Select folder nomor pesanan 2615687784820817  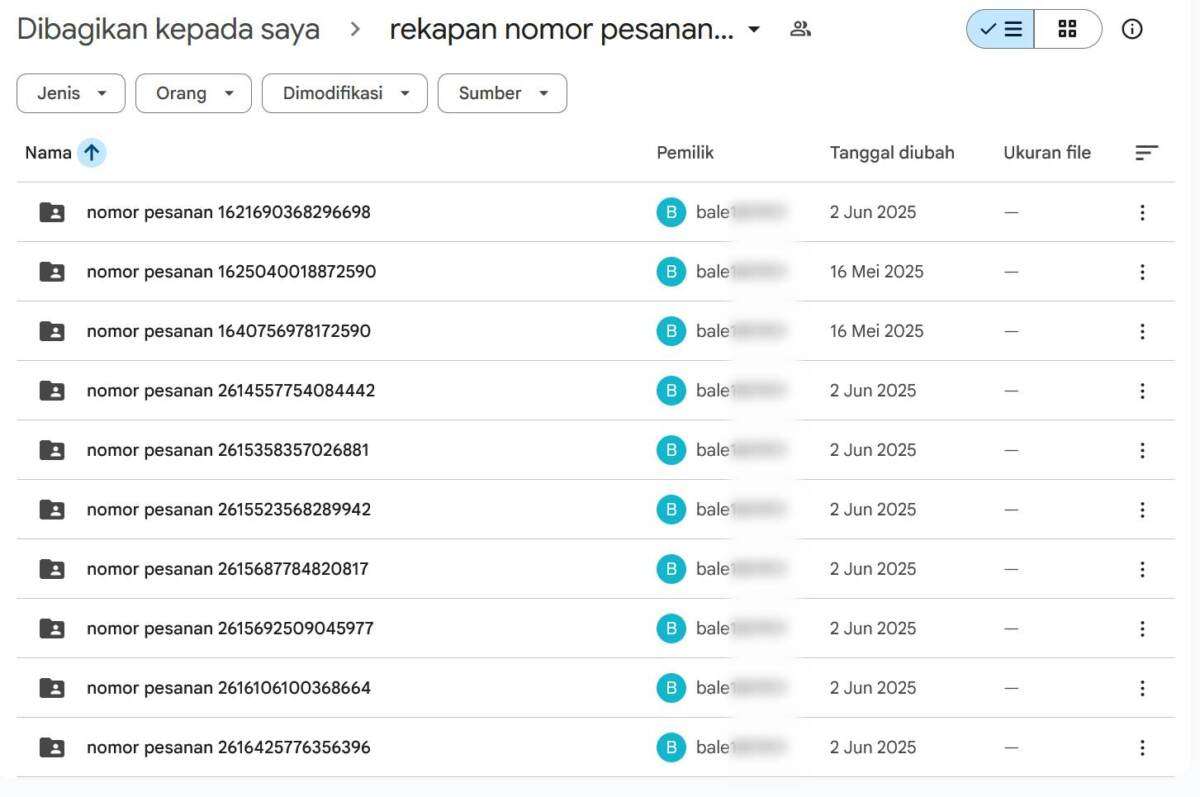coord(228,569)
